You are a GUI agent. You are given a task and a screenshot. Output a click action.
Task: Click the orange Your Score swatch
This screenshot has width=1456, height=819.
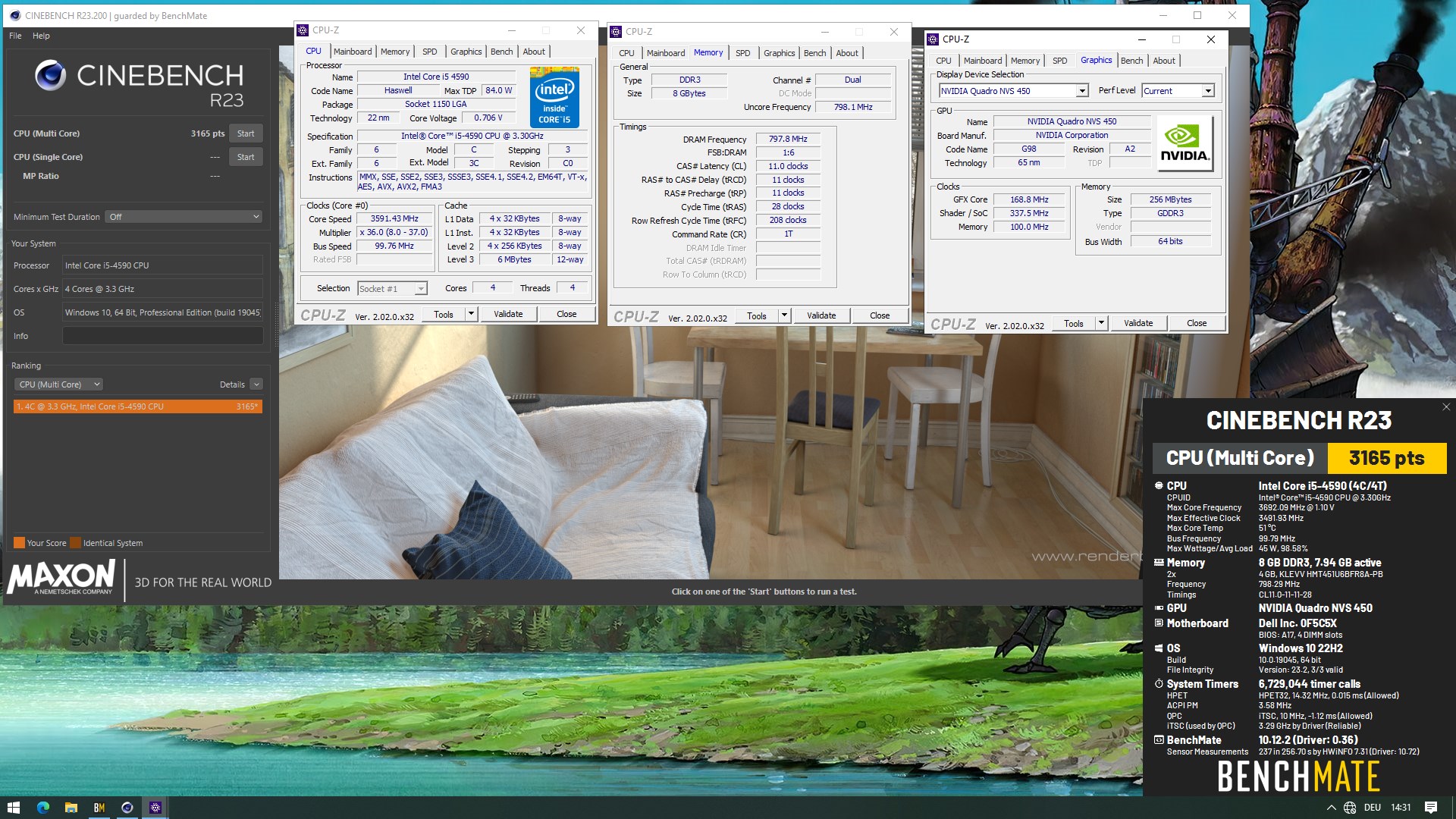[19, 543]
